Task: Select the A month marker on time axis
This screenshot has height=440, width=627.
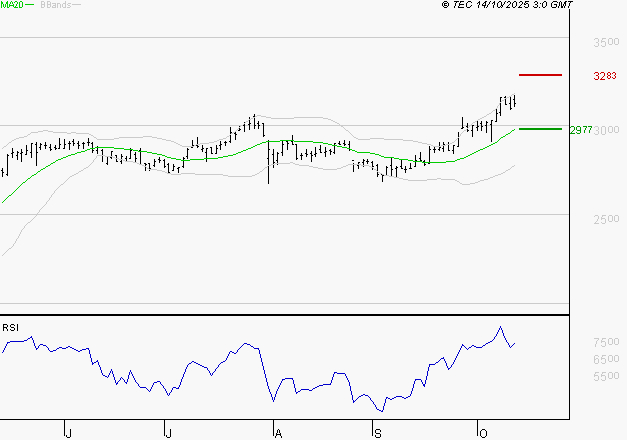Action: [x=278, y=432]
